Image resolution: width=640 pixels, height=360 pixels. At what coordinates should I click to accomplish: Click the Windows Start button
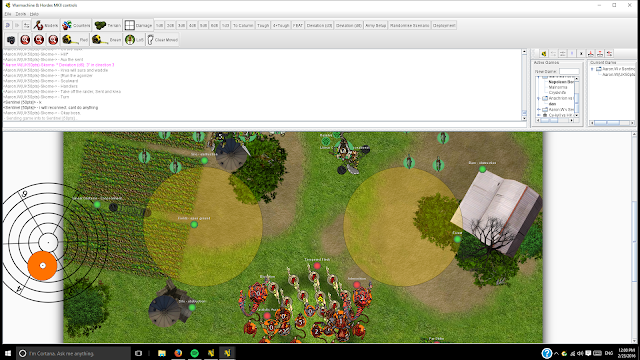pyautogui.click(x=8, y=353)
